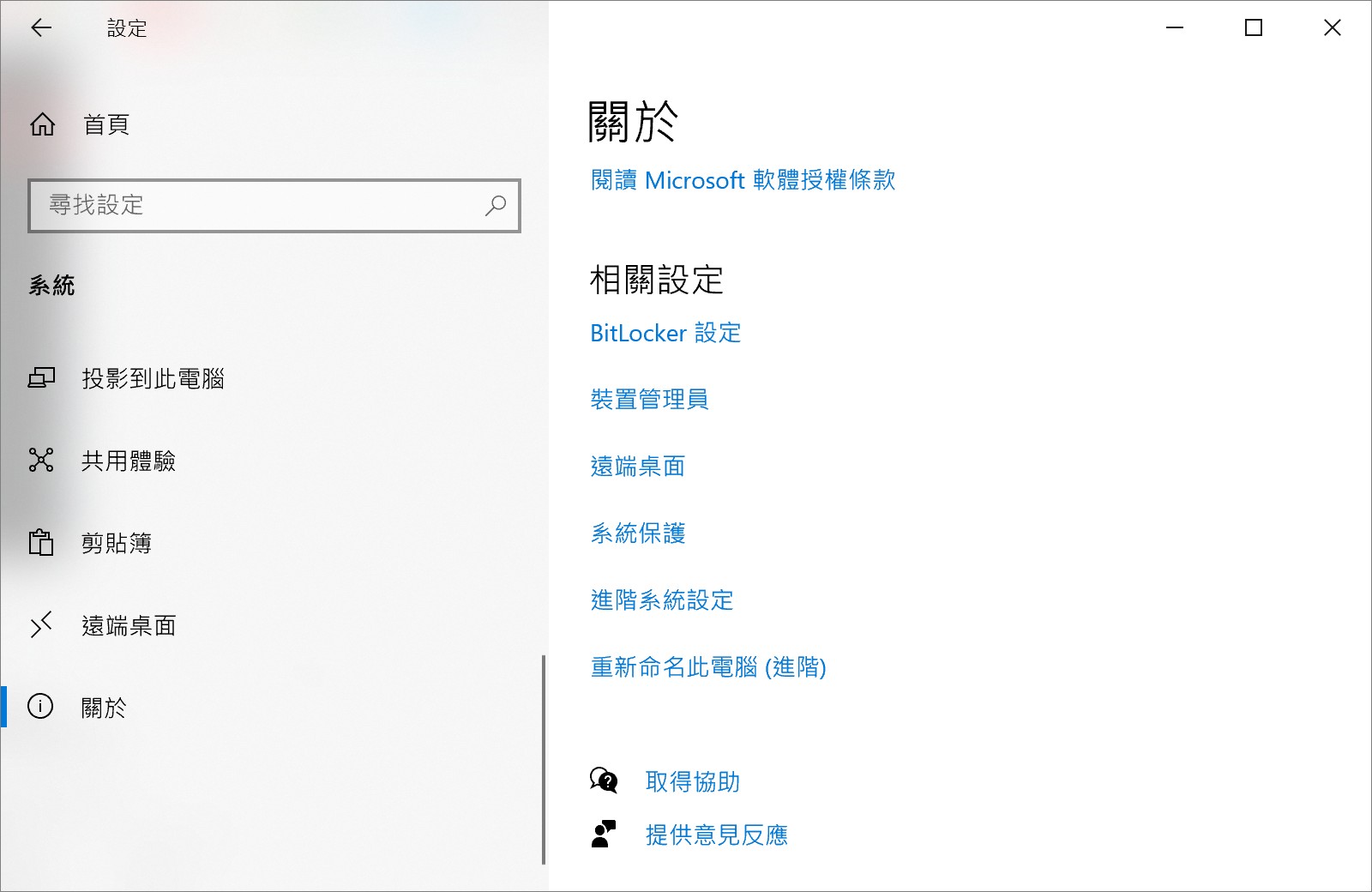
Task: Click the 關於 info circle icon
Action: click(x=40, y=707)
